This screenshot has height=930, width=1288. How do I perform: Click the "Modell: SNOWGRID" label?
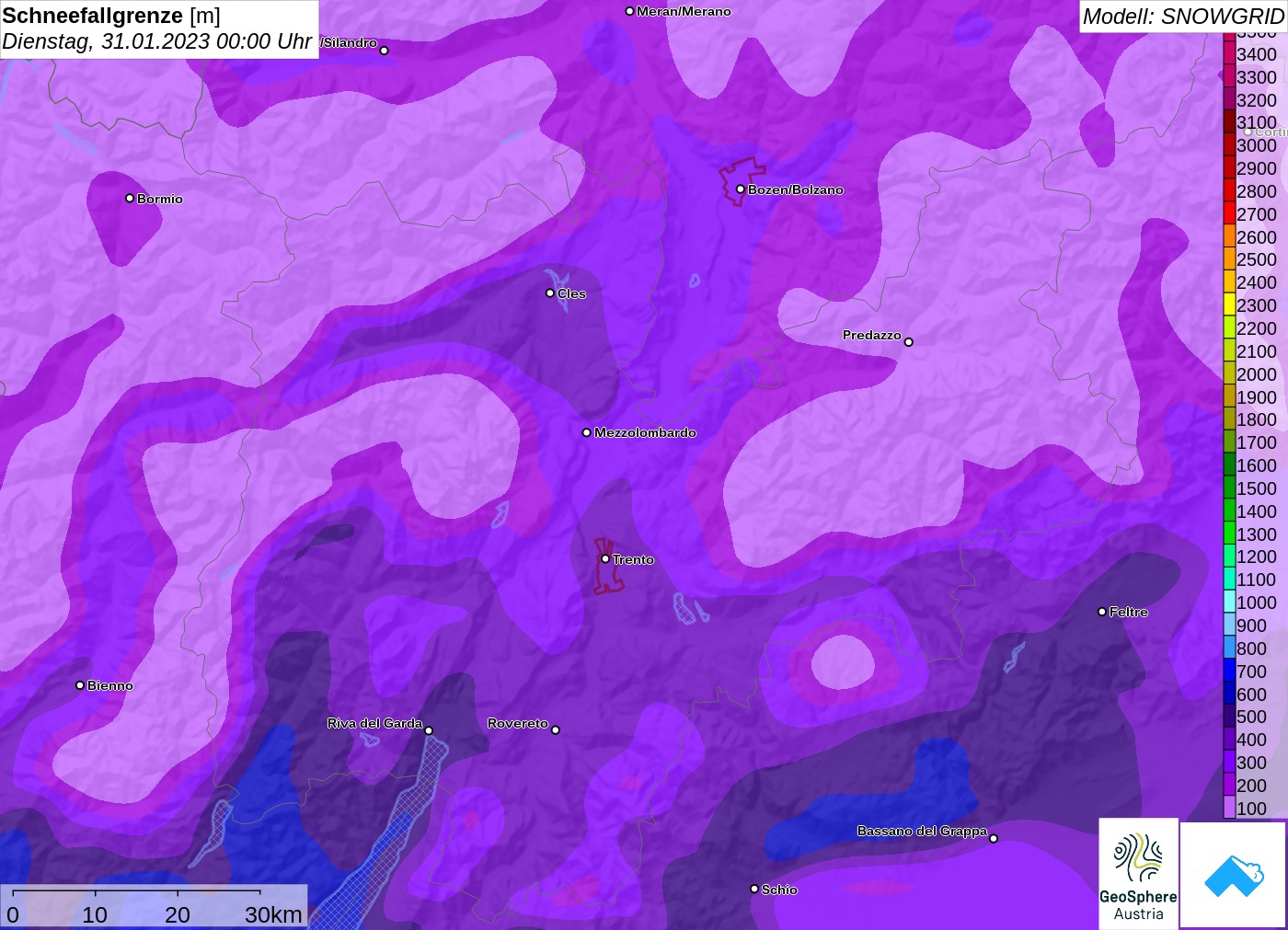[x=1183, y=17]
